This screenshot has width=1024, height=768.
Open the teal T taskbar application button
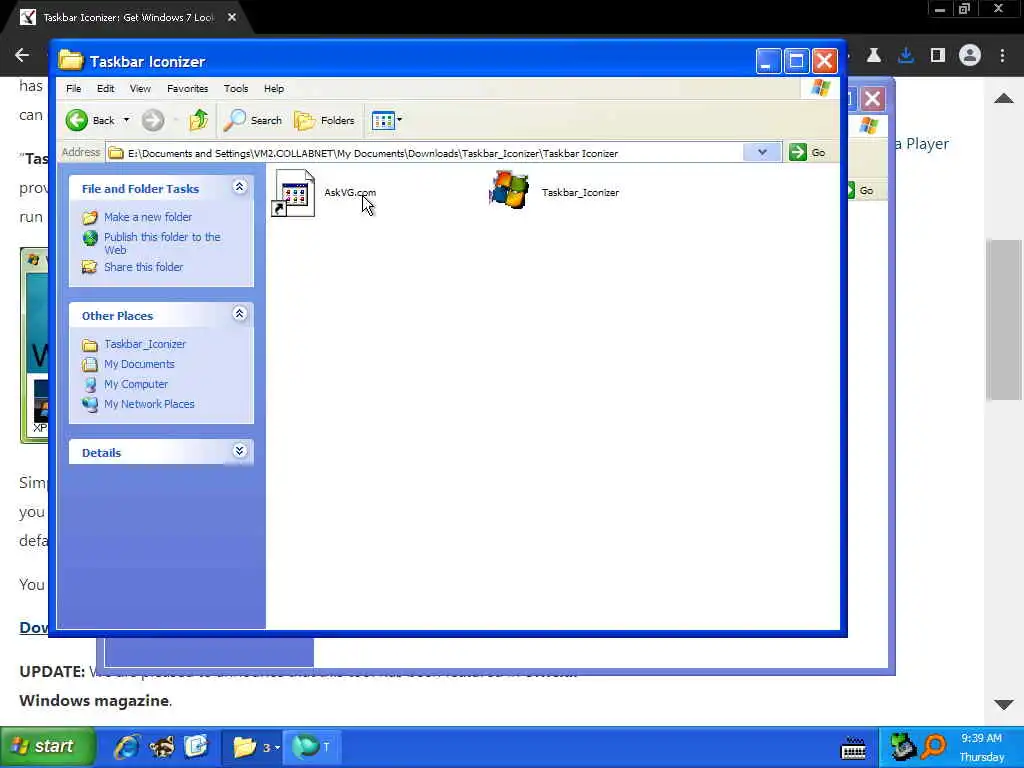point(312,746)
